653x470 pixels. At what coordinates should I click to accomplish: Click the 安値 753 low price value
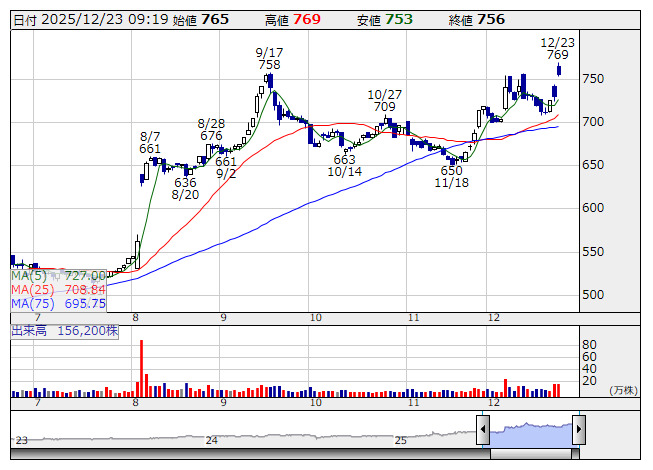point(385,20)
